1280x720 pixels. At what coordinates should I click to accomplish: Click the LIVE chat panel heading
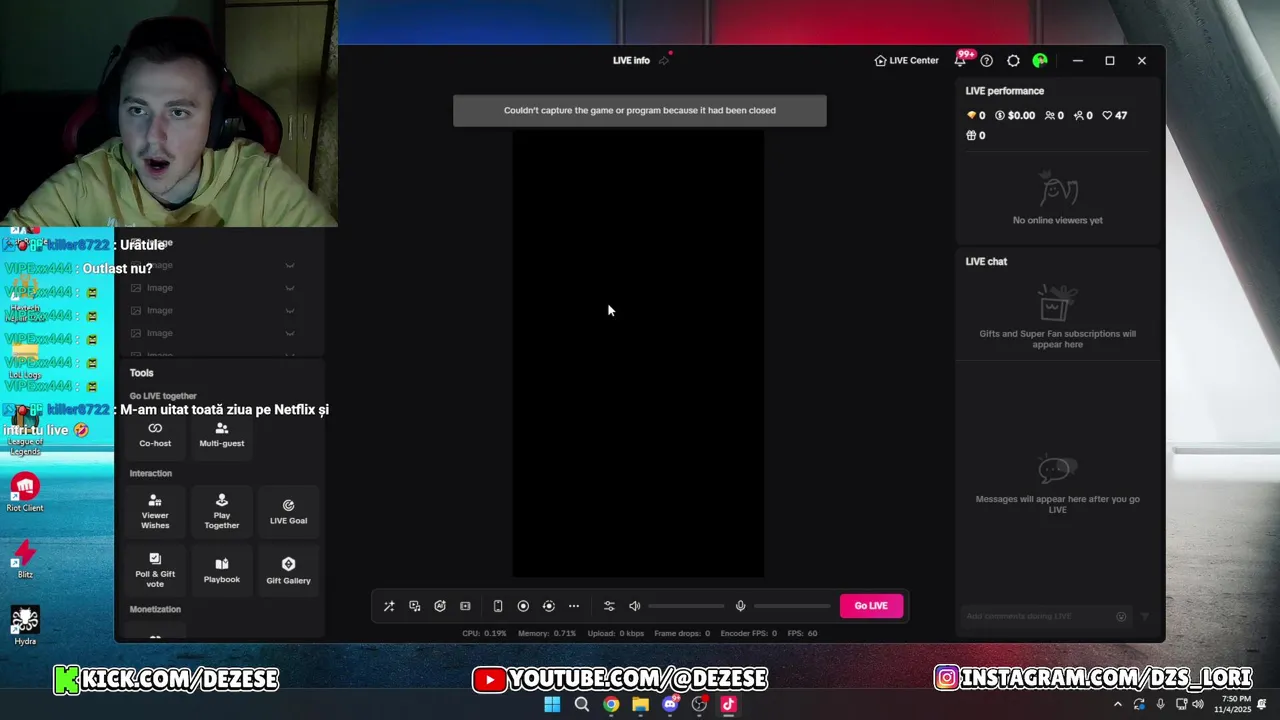click(987, 262)
